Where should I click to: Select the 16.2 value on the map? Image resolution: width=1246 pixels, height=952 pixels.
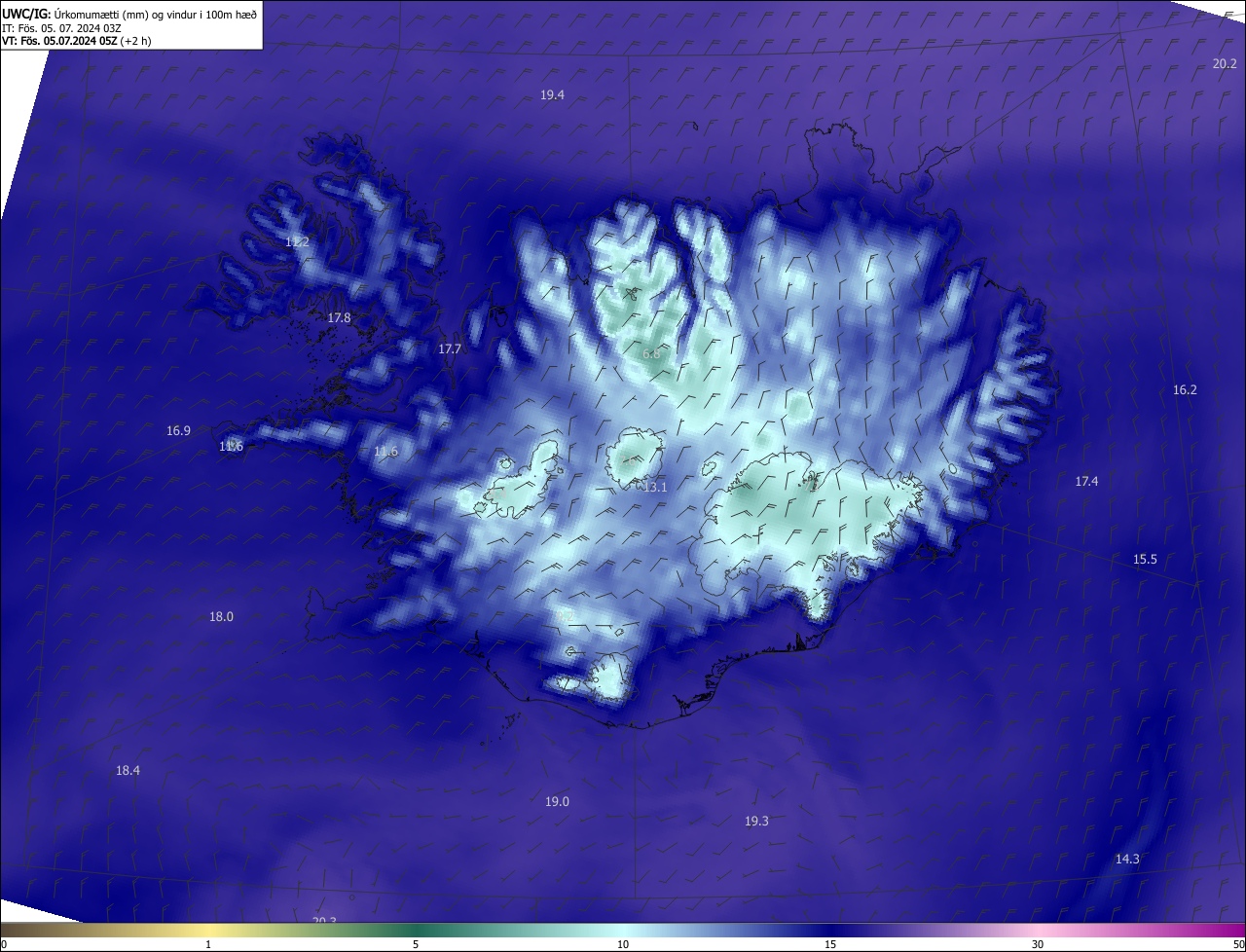point(1185,389)
